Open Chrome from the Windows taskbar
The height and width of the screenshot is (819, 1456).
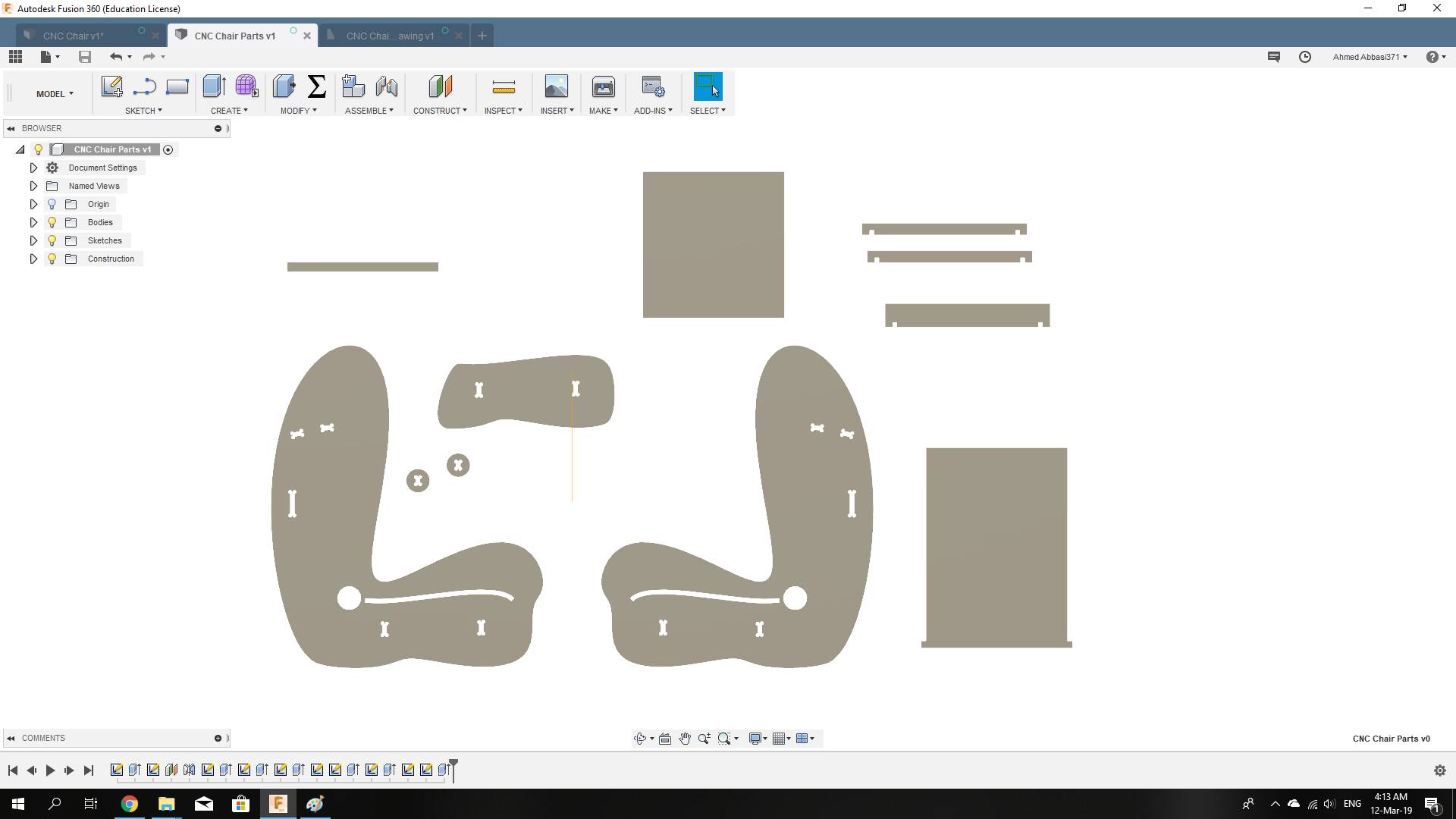(x=130, y=804)
